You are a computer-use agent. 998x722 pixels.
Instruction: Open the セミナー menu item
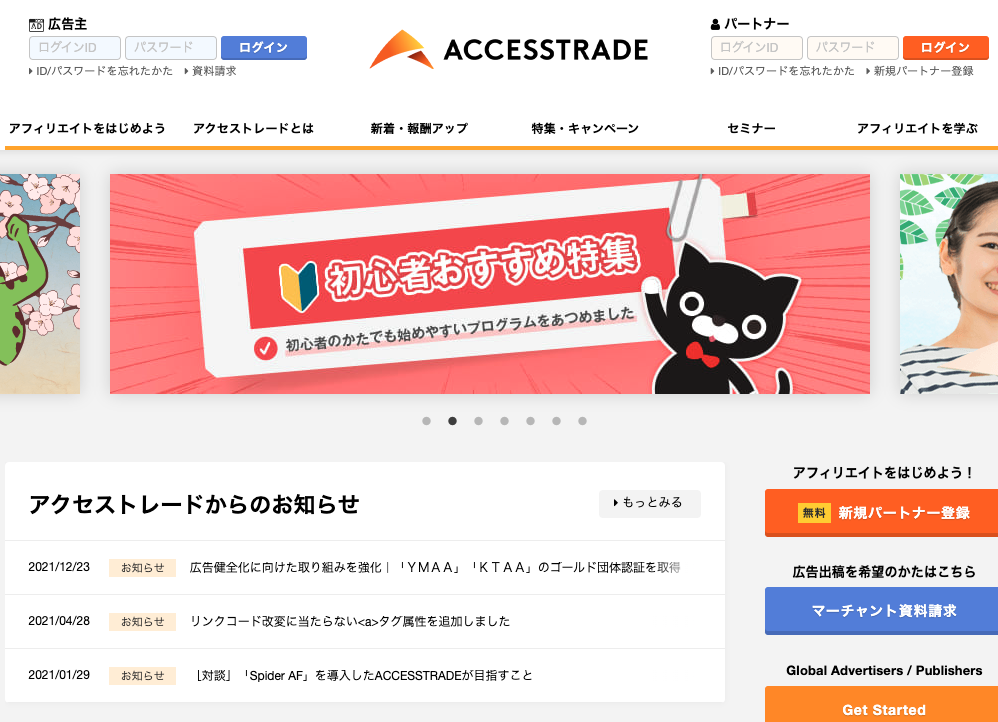tap(751, 129)
